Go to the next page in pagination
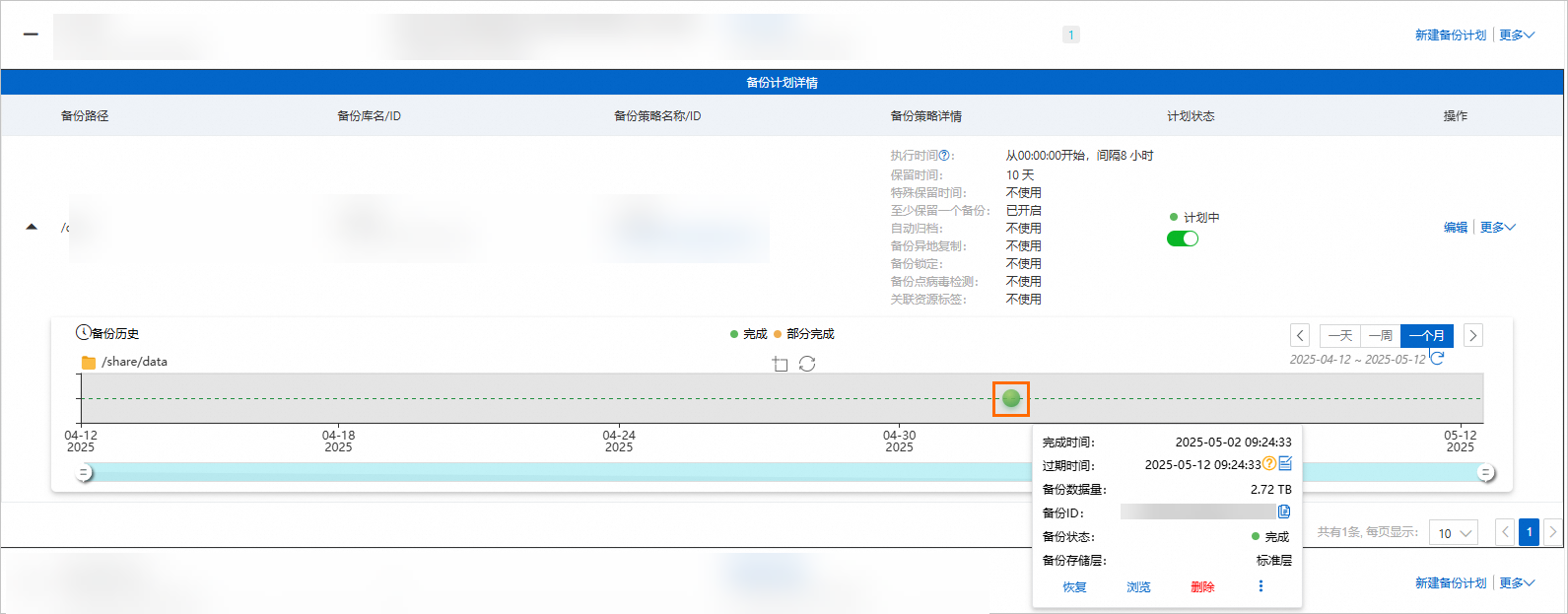The width and height of the screenshot is (1568, 614). pyautogui.click(x=1552, y=532)
